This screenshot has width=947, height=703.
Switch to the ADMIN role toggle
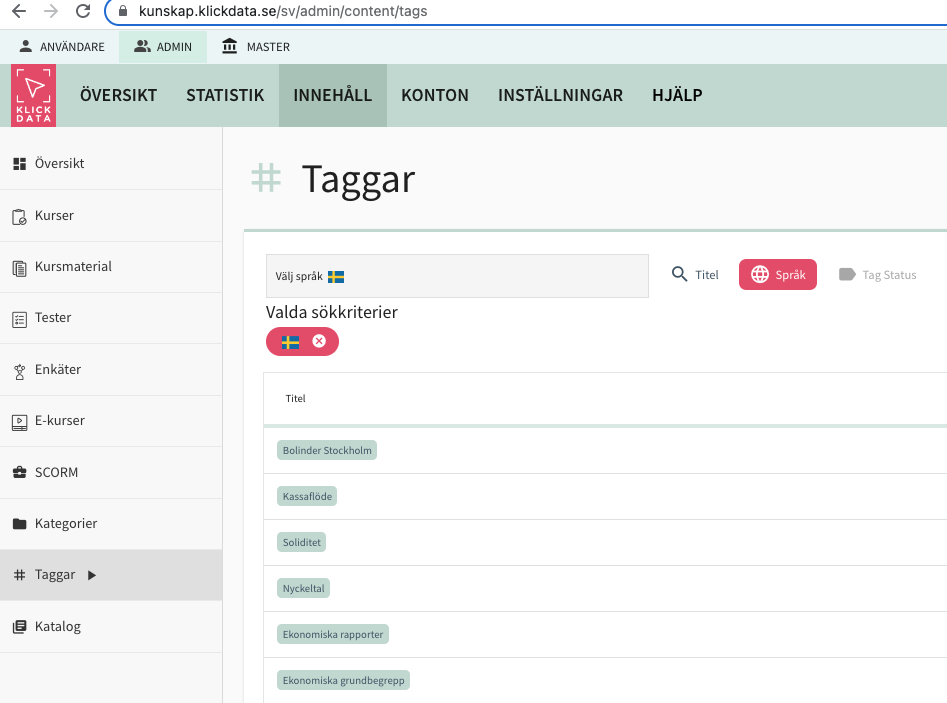coord(162,46)
